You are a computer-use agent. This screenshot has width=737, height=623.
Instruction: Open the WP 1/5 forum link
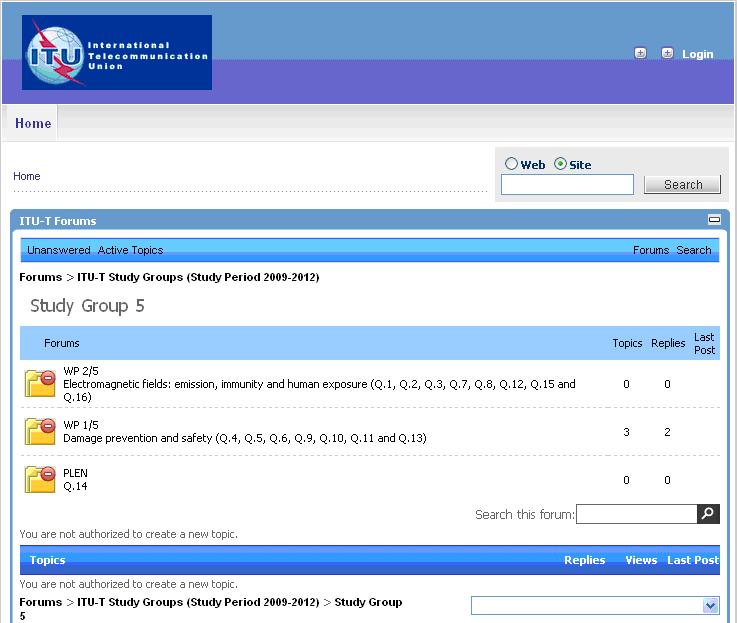(81, 425)
